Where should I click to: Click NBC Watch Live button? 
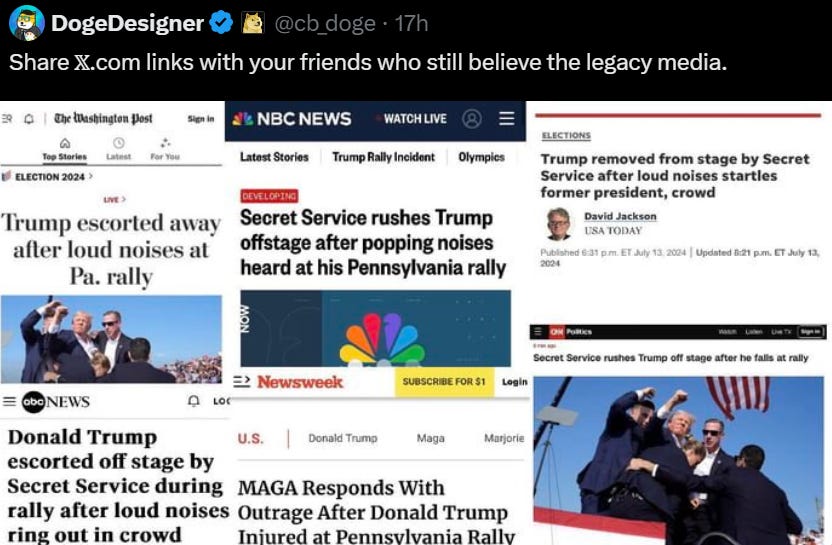click(x=412, y=118)
